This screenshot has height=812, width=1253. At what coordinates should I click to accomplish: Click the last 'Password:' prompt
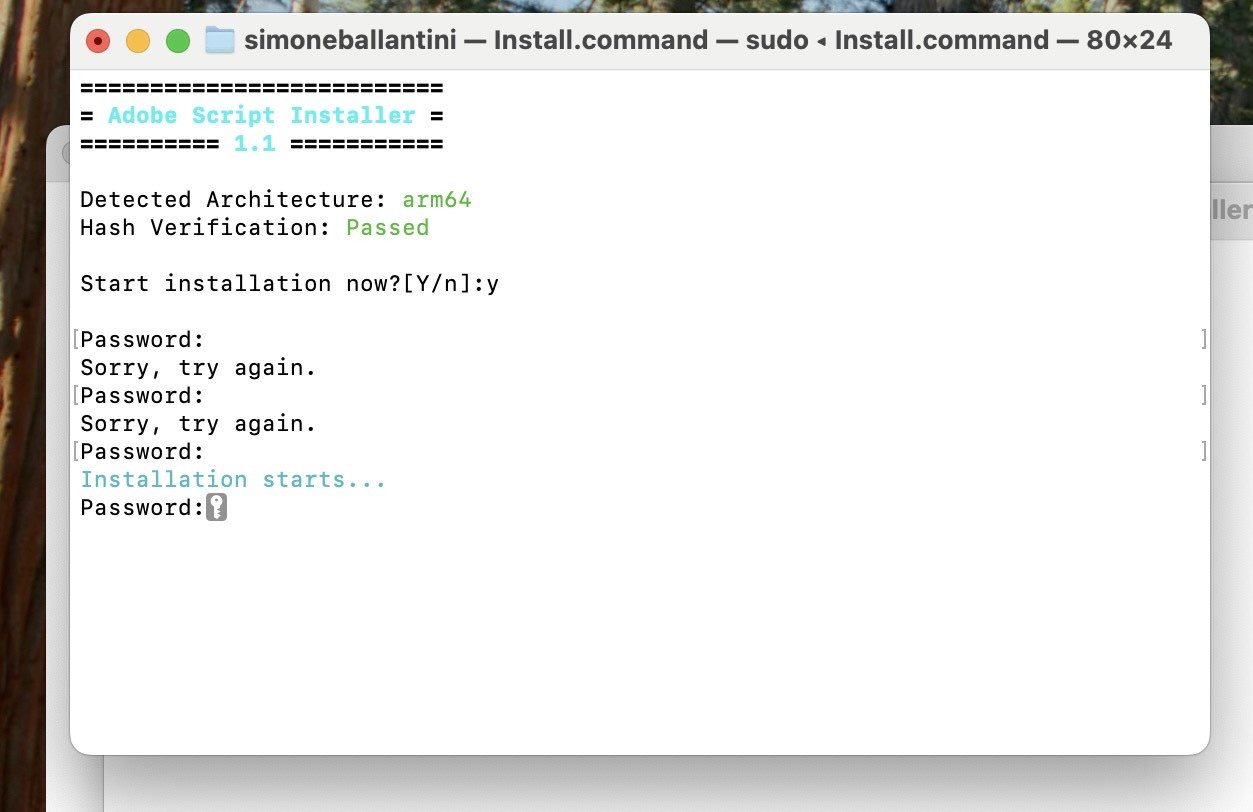[142, 507]
